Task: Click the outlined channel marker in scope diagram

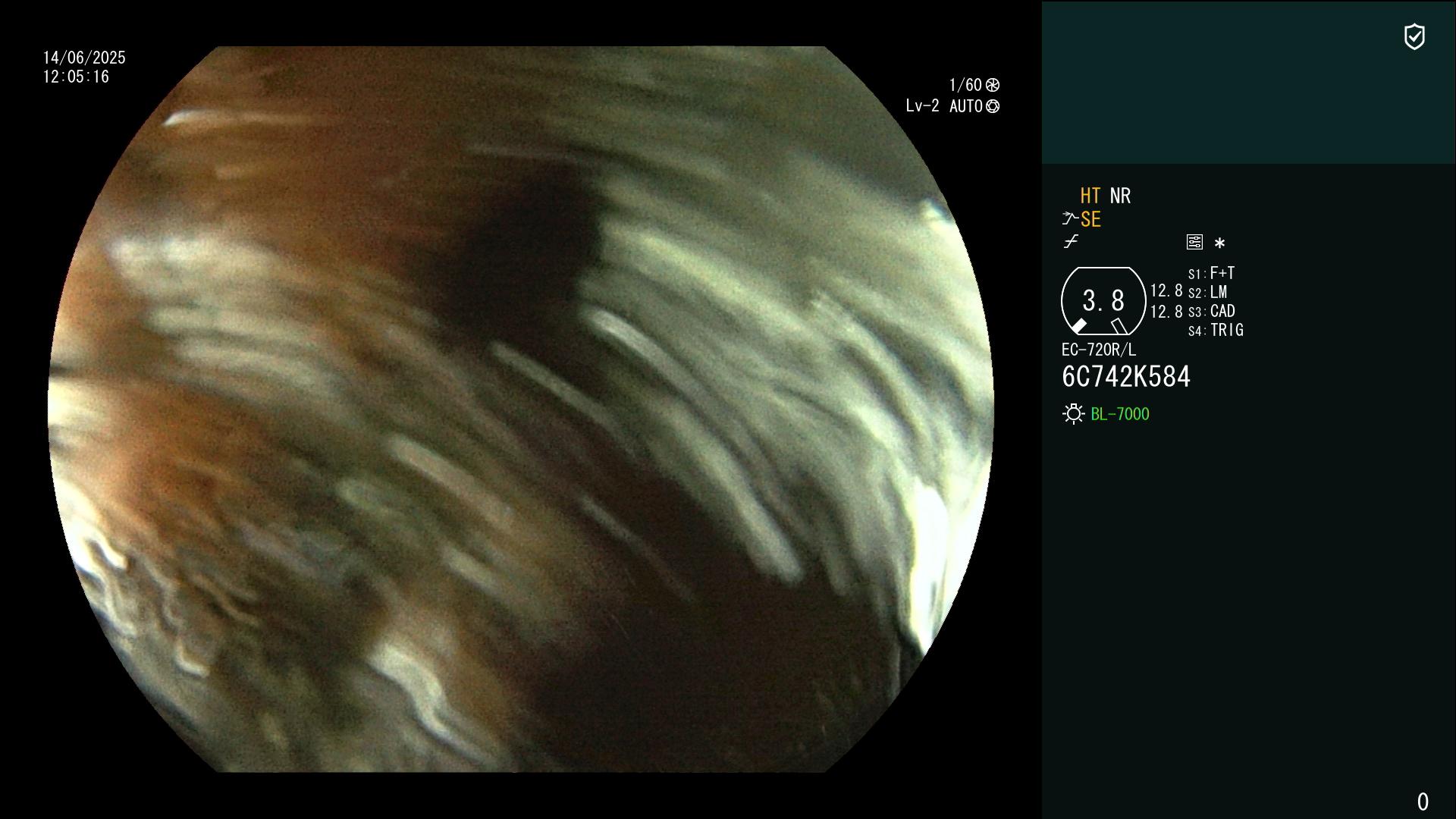Action: tap(1119, 326)
